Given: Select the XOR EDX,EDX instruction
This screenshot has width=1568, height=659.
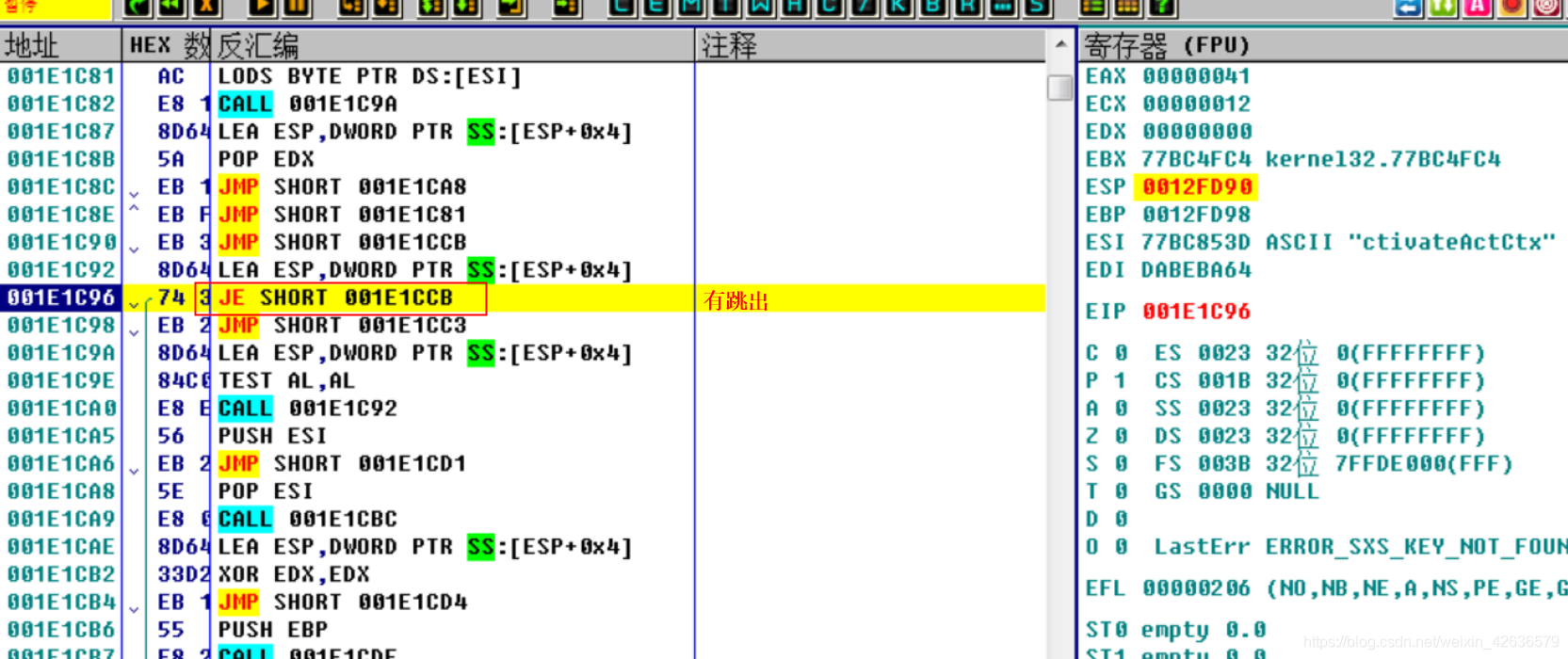Looking at the screenshot, I should click(294, 574).
